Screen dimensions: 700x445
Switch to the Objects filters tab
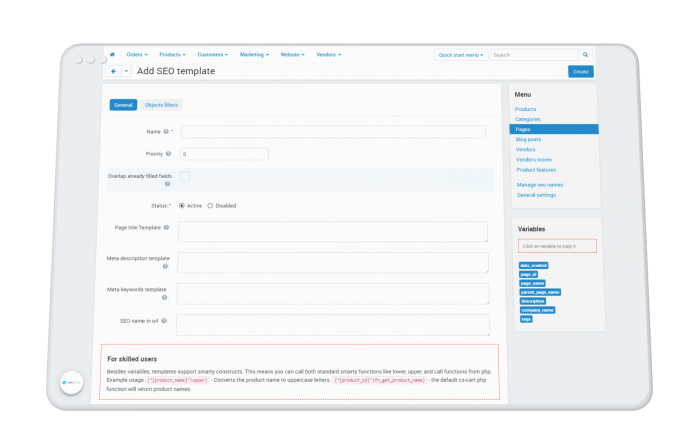click(x=161, y=105)
